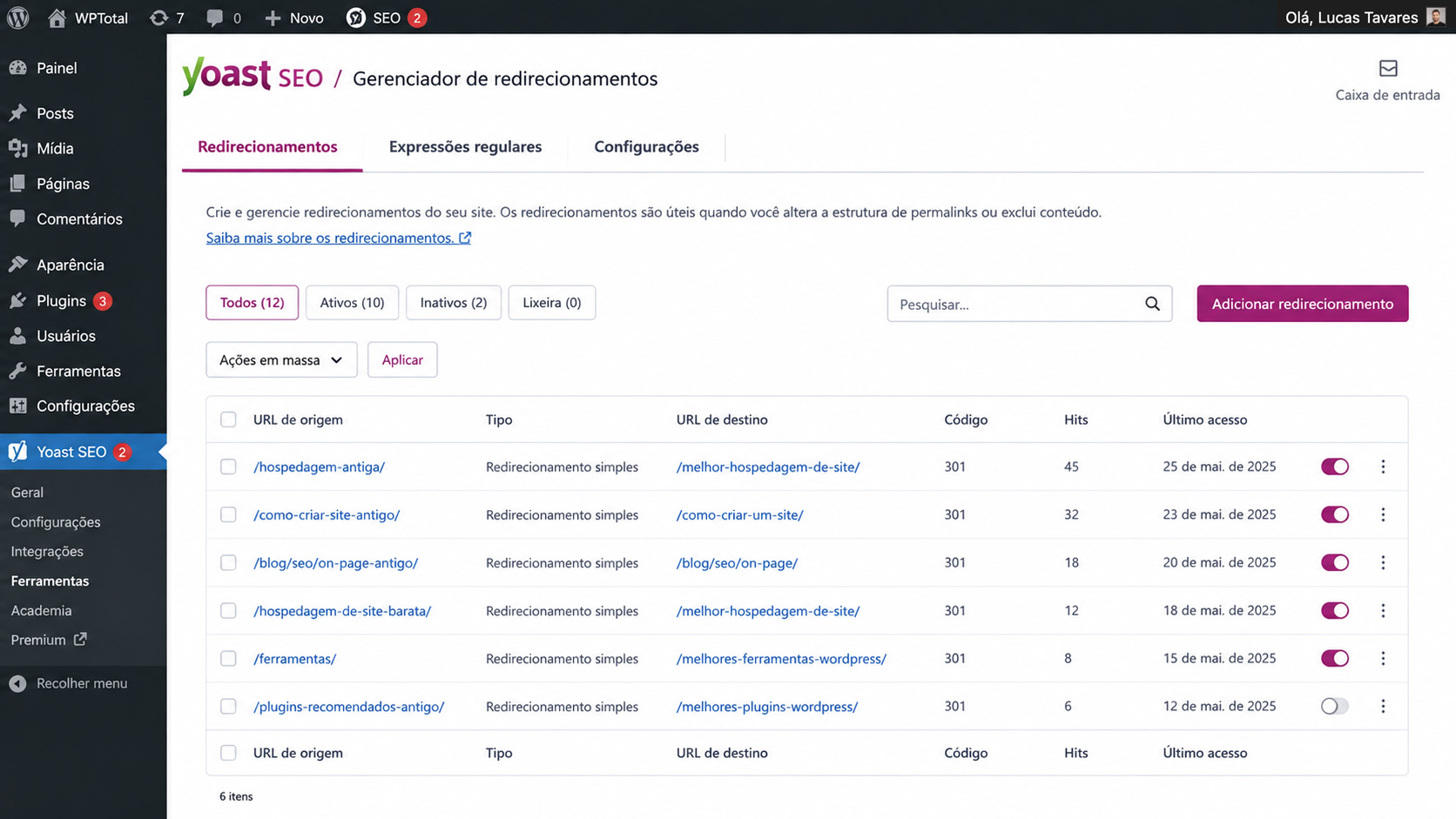Open options menu for /hospedagem-antiga/ row
Viewport: 1456px width, 819px height.
pyautogui.click(x=1383, y=467)
